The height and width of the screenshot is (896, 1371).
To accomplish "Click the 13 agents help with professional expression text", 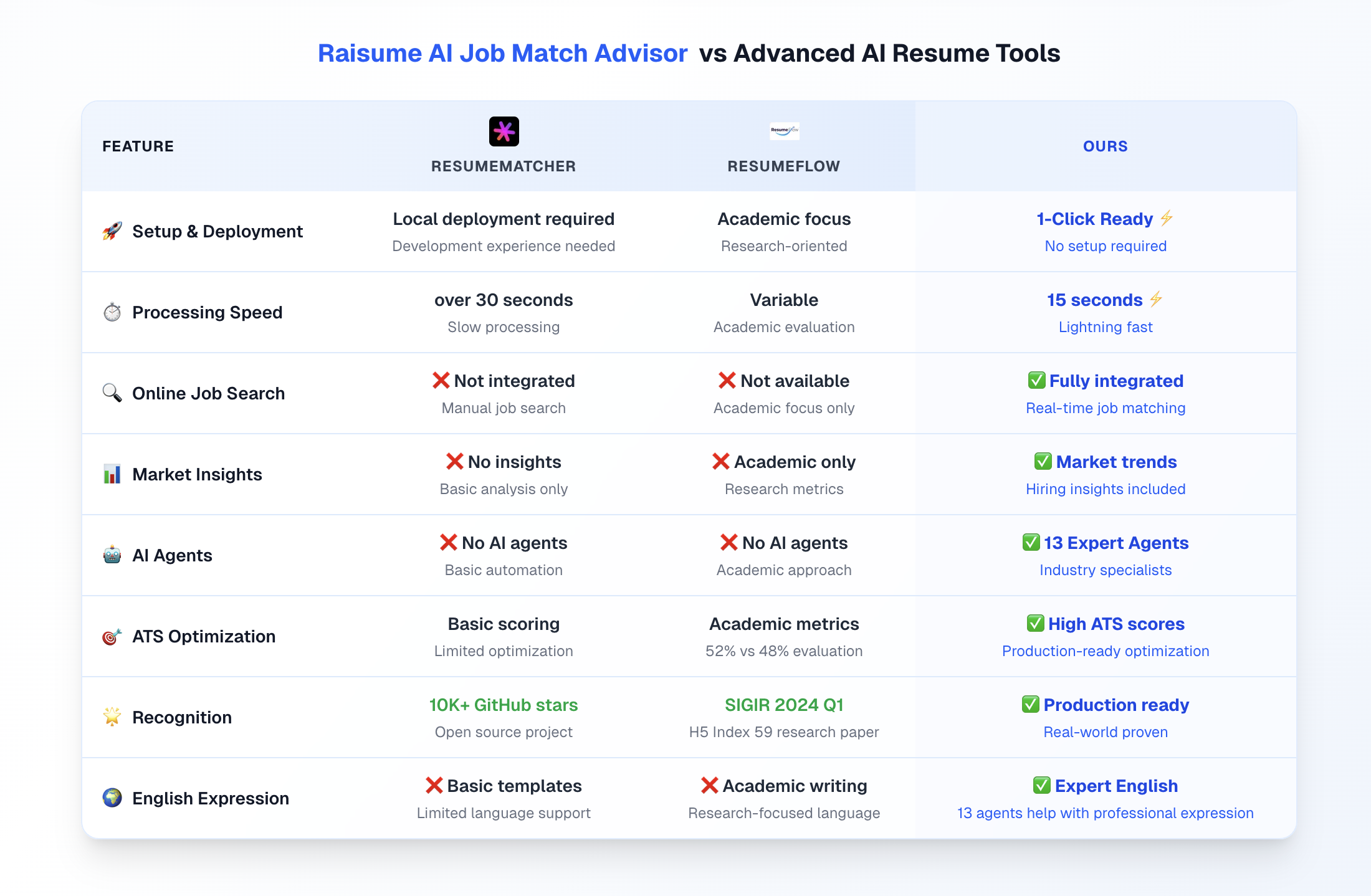I will tap(1106, 813).
